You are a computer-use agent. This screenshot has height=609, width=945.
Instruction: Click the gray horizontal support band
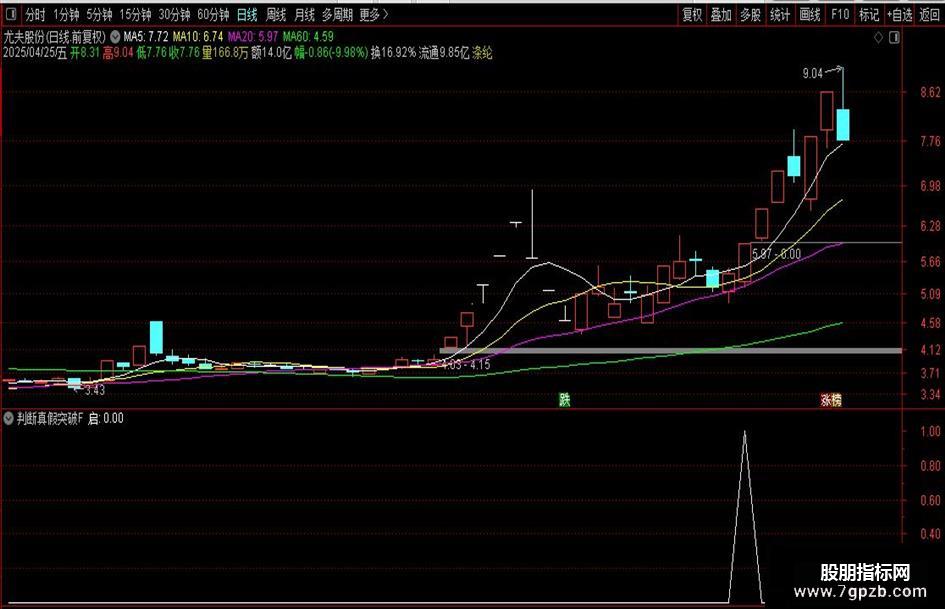[671, 350]
